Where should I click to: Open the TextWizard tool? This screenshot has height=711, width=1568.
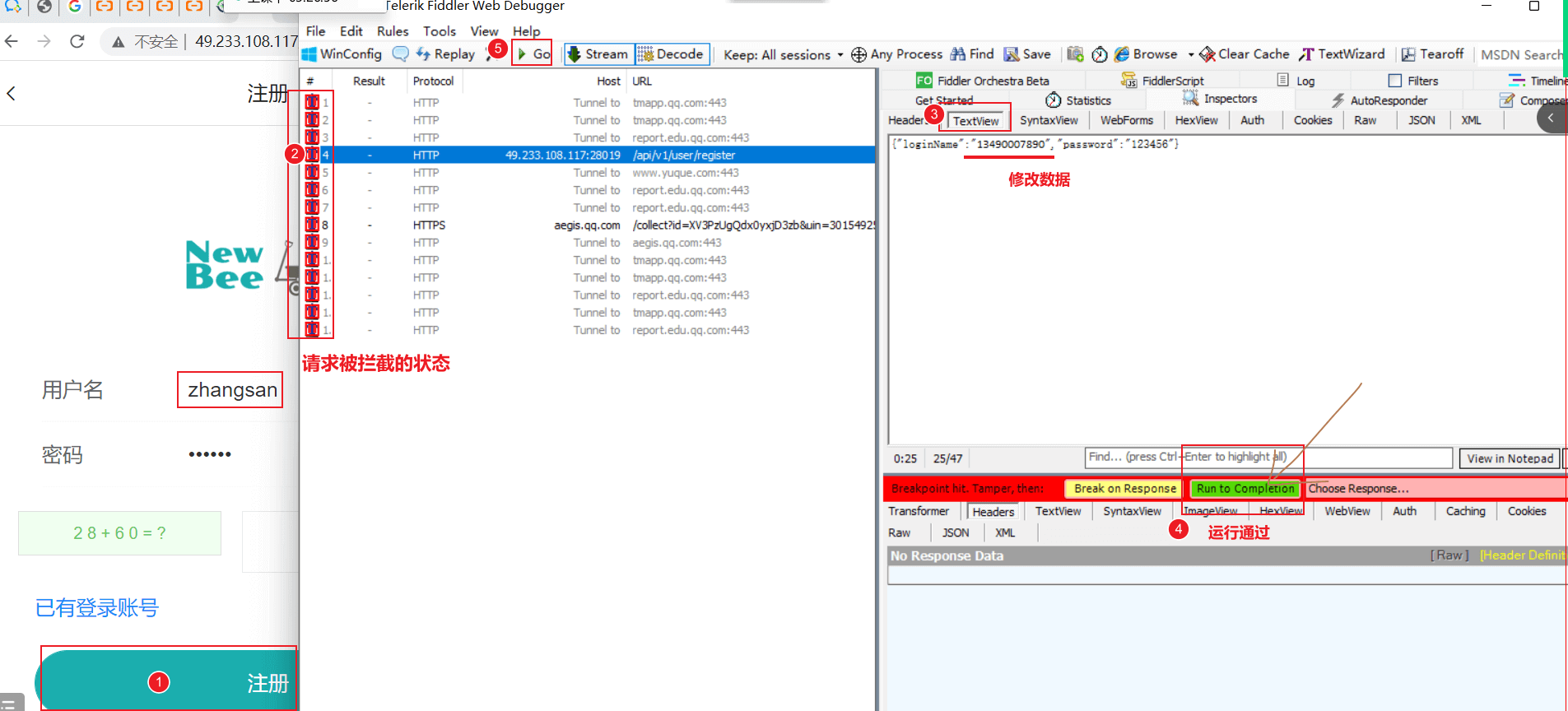(x=1342, y=54)
